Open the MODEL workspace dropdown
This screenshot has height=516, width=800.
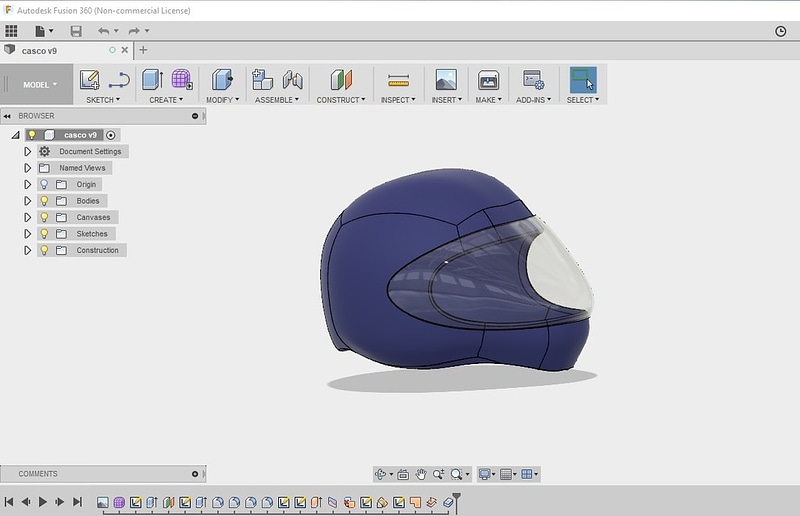pos(40,85)
